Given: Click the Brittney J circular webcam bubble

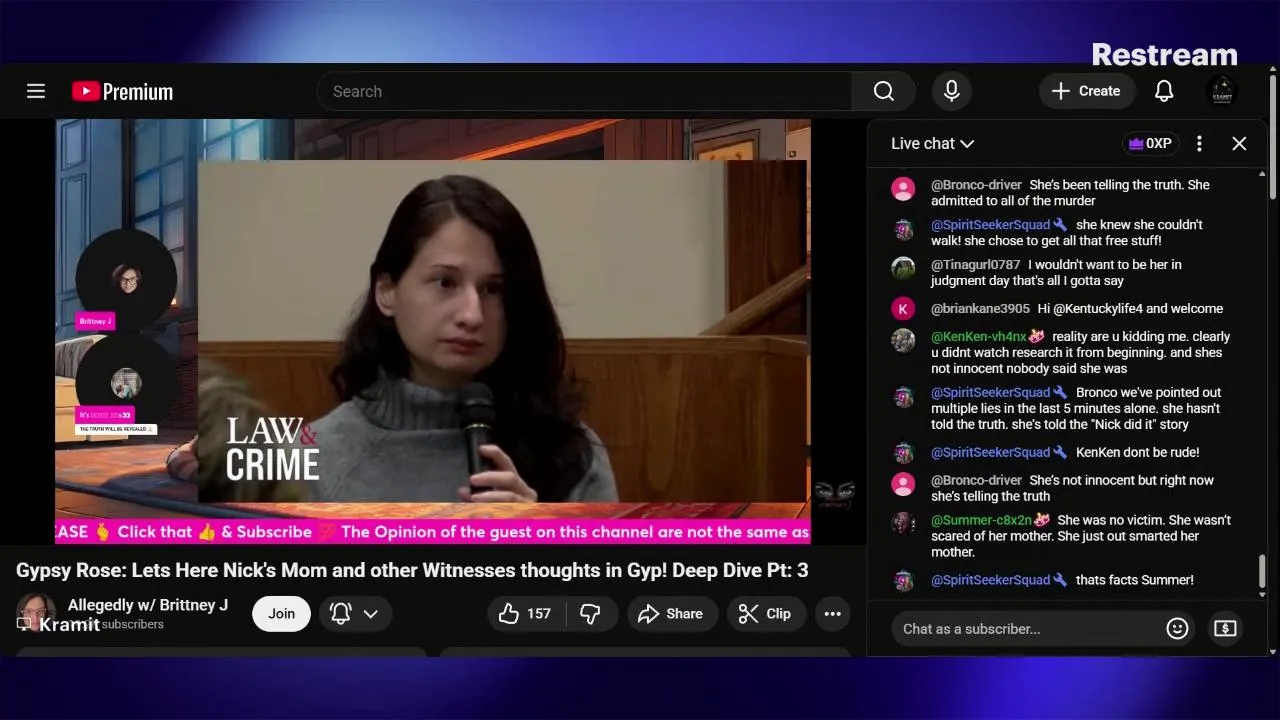Looking at the screenshot, I should tap(126, 279).
